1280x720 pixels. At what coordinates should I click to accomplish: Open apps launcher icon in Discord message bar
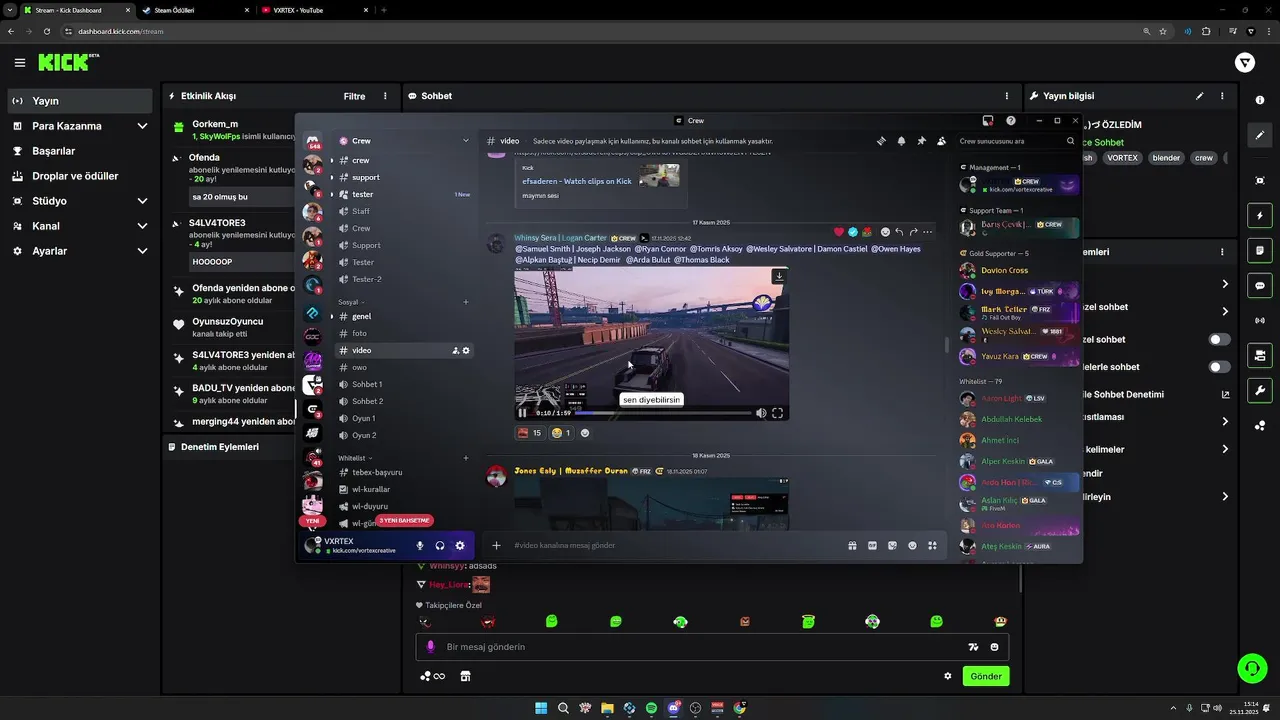pyautogui.click(x=932, y=545)
